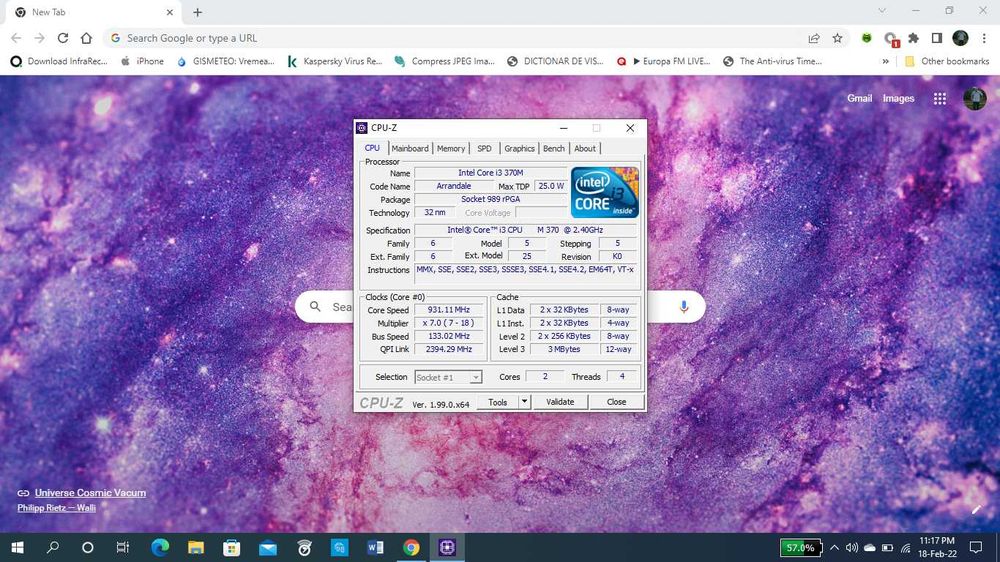Open the Europa FM LIVE bookmark
Screen dimensions: 1000x562
(663, 61)
